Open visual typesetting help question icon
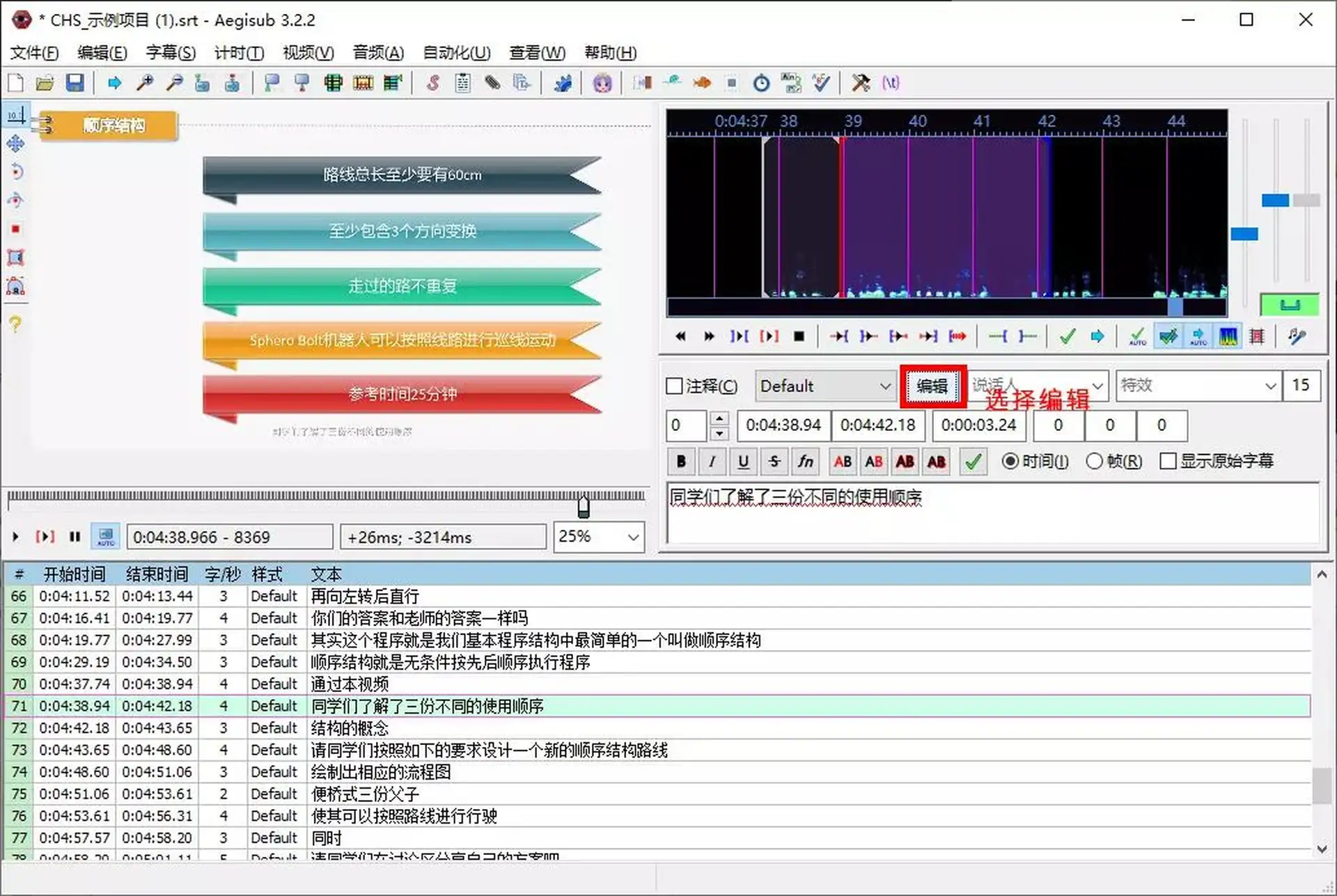 [x=15, y=324]
